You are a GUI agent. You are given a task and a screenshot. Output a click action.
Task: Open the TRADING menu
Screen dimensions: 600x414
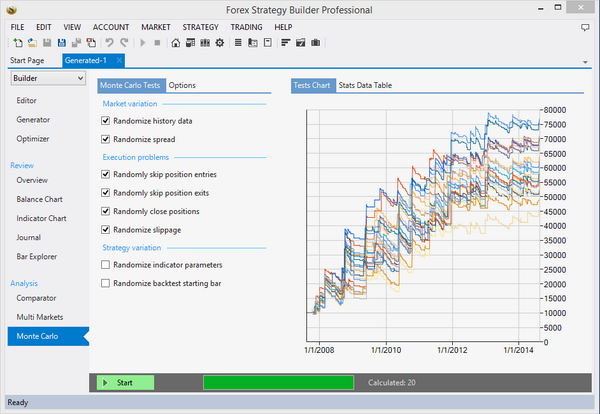click(x=246, y=27)
